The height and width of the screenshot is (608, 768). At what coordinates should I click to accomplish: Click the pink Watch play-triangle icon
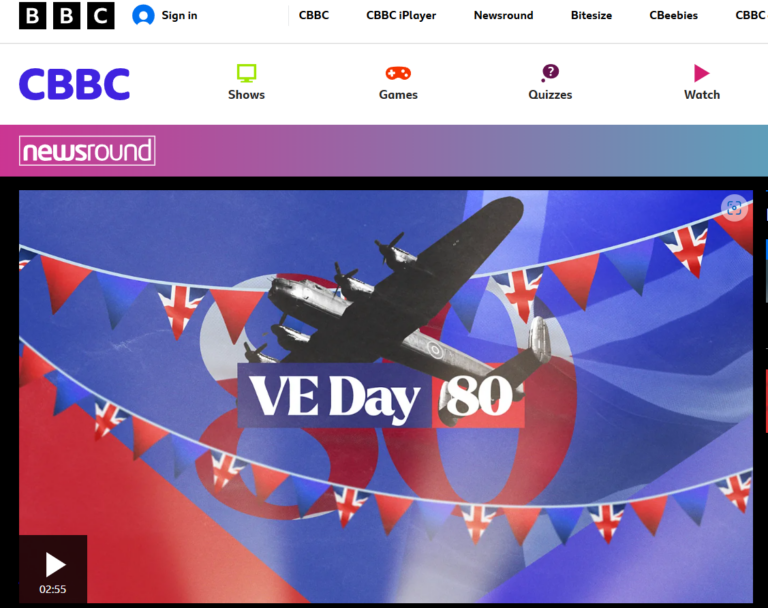coord(701,73)
